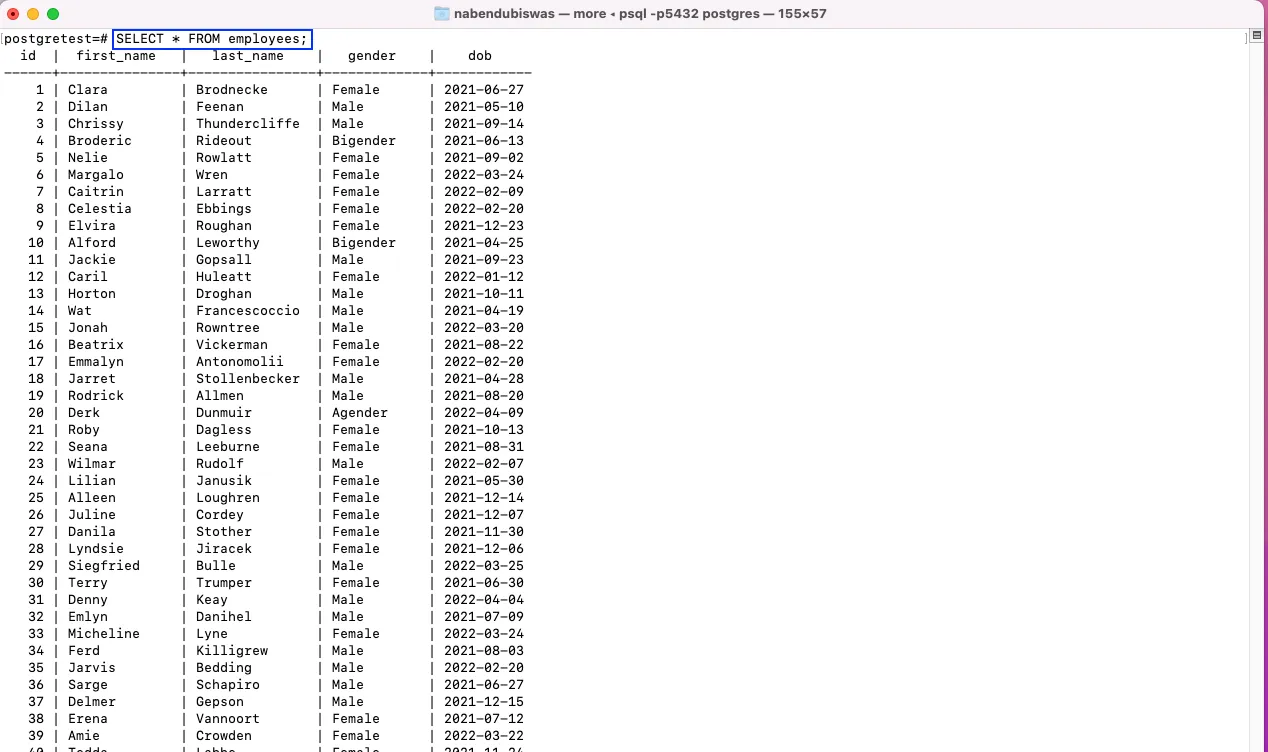The height and width of the screenshot is (752, 1268).
Task: Click first name Lilian
Action: click(92, 481)
